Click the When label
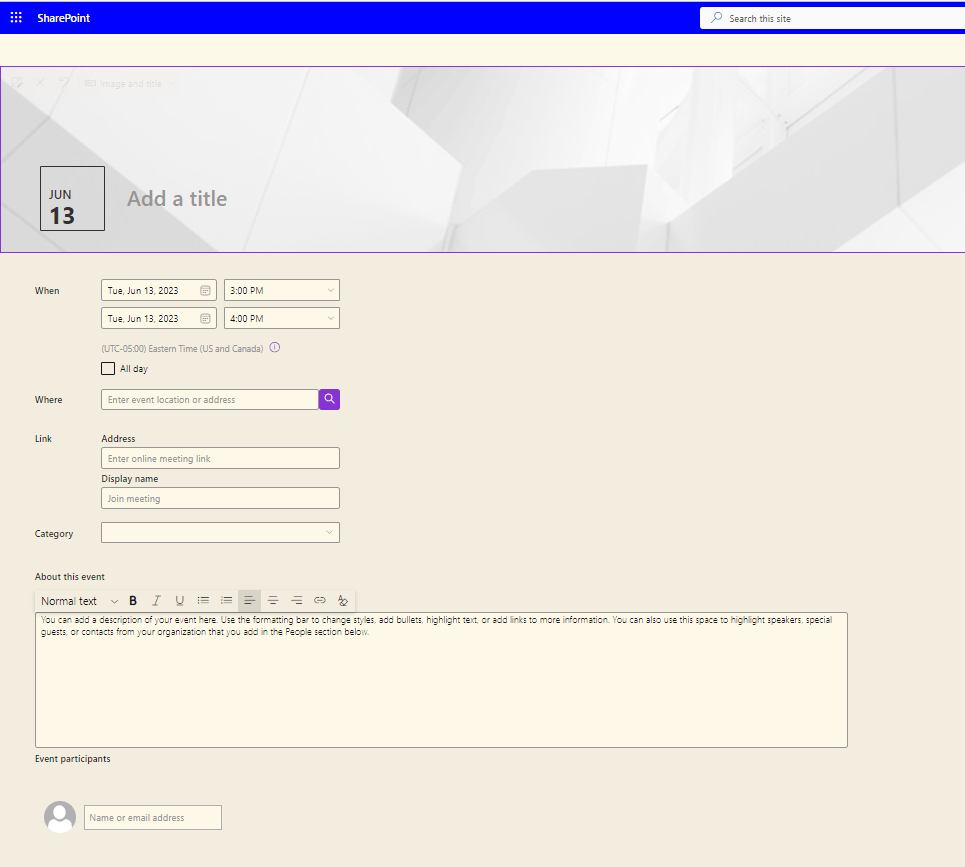 tap(47, 290)
